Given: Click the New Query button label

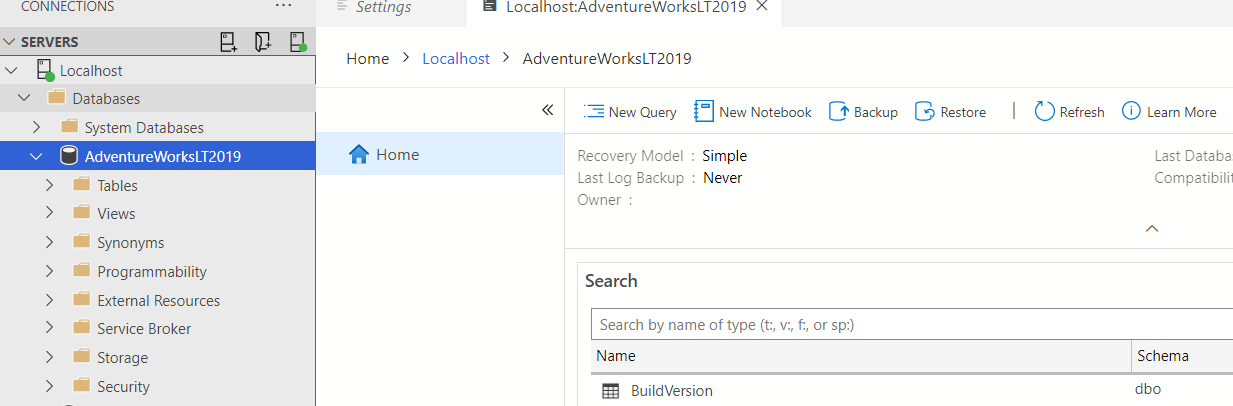Looking at the screenshot, I should click(642, 112).
